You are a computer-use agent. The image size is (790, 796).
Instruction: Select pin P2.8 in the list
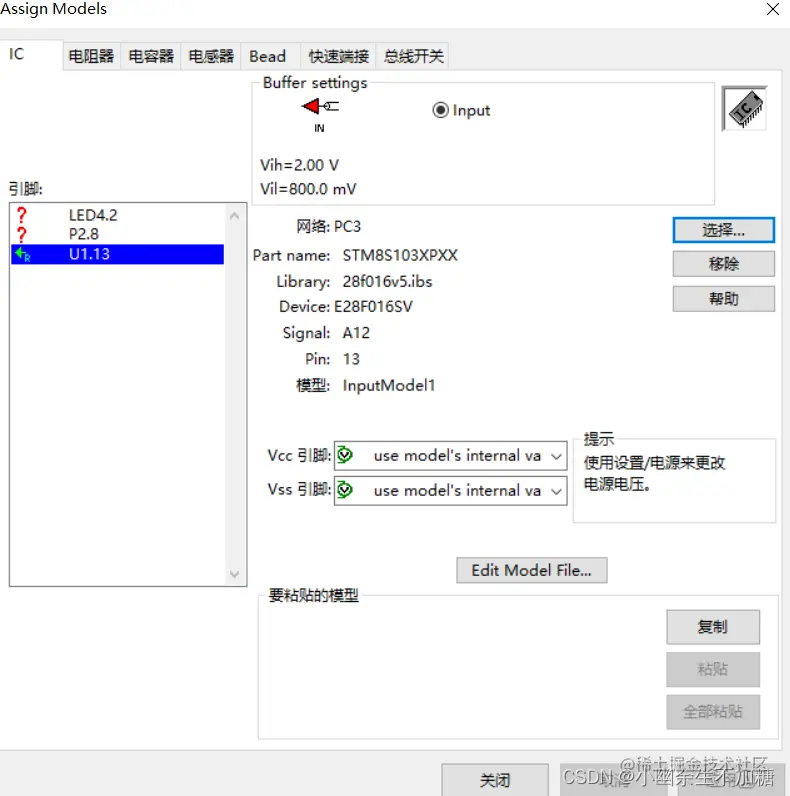click(117, 235)
